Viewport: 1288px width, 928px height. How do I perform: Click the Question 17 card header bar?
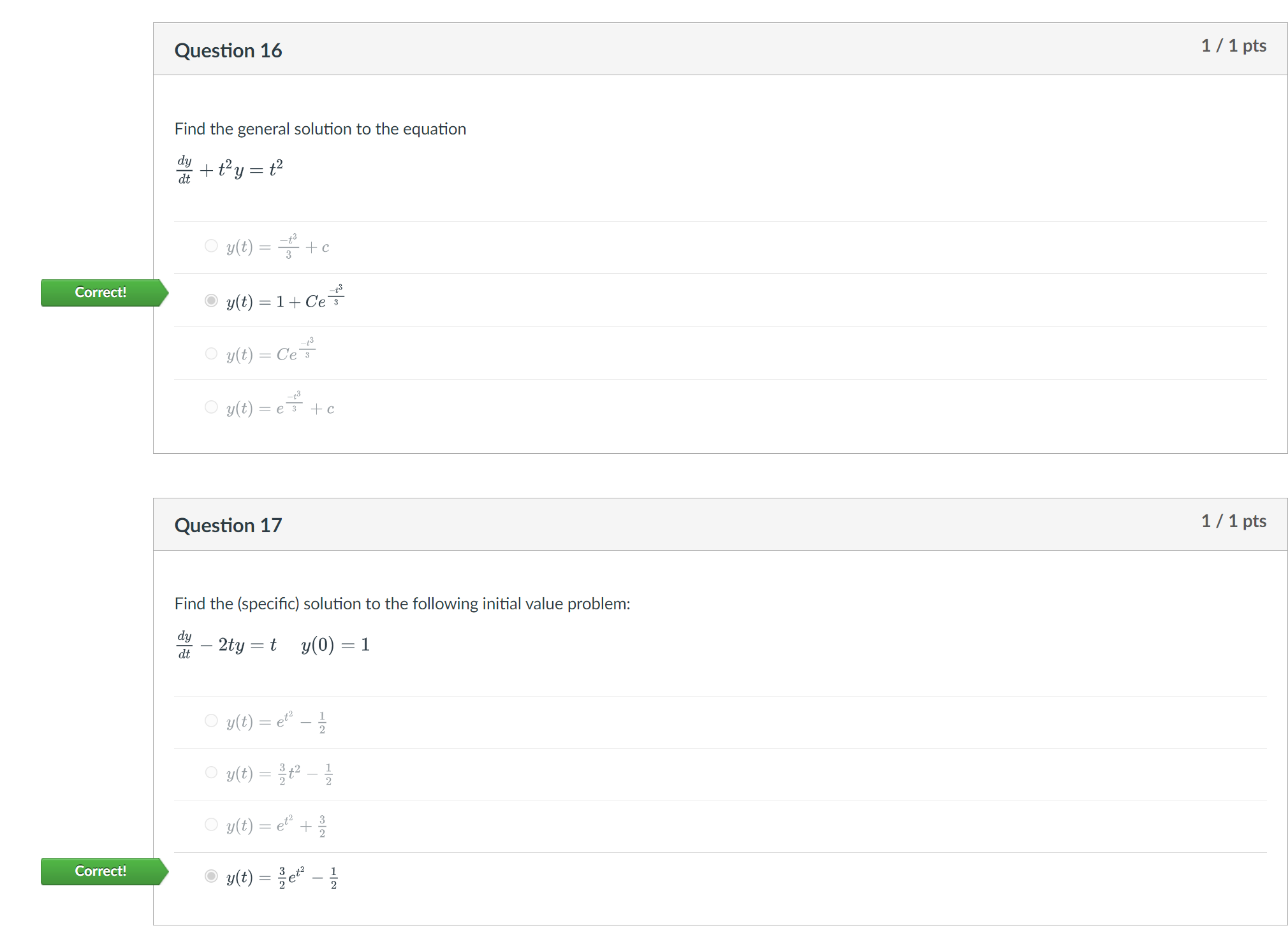coord(701,525)
